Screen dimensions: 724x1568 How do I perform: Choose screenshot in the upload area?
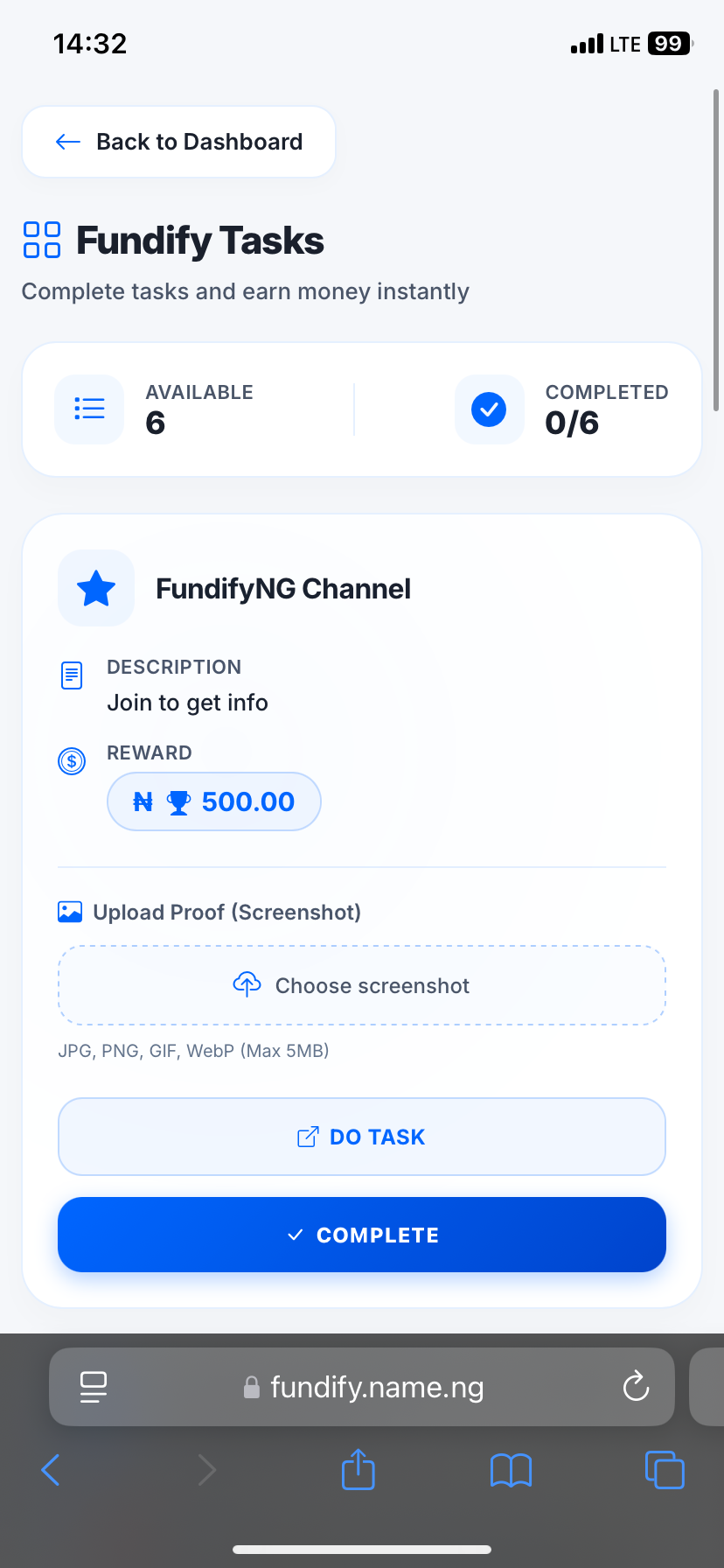click(362, 985)
